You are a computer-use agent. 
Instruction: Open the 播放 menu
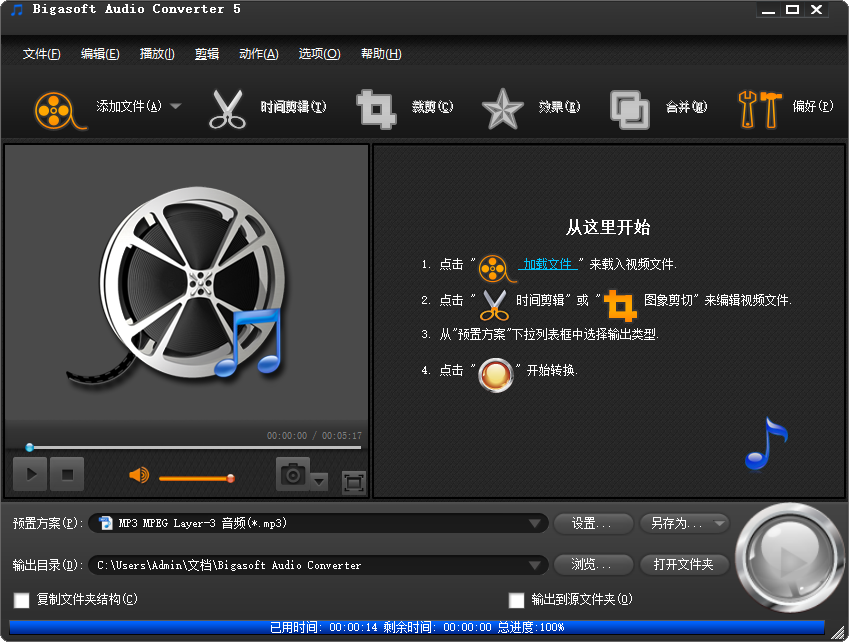pyautogui.click(x=156, y=54)
